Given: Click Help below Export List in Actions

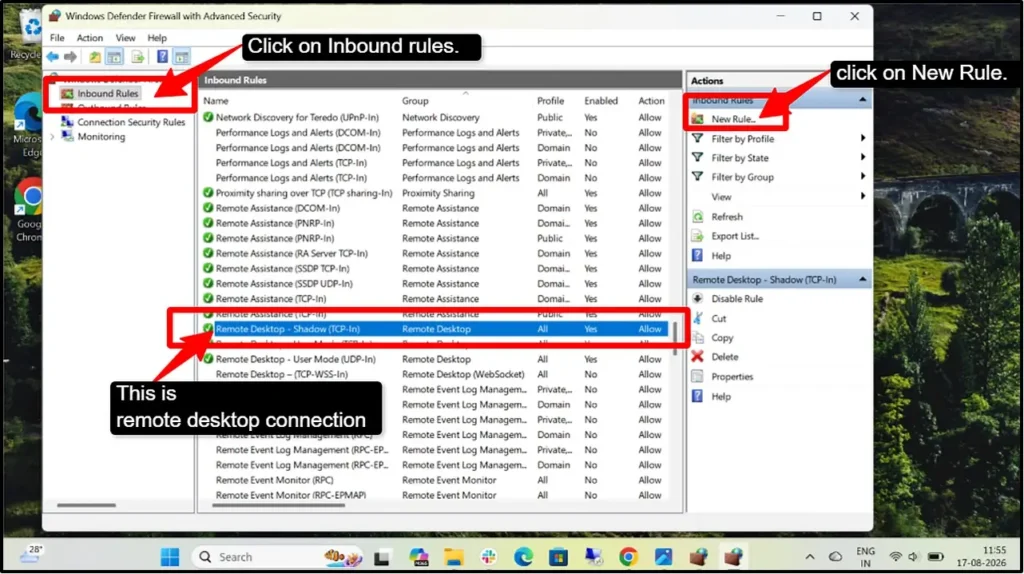Looking at the screenshot, I should [x=720, y=256].
